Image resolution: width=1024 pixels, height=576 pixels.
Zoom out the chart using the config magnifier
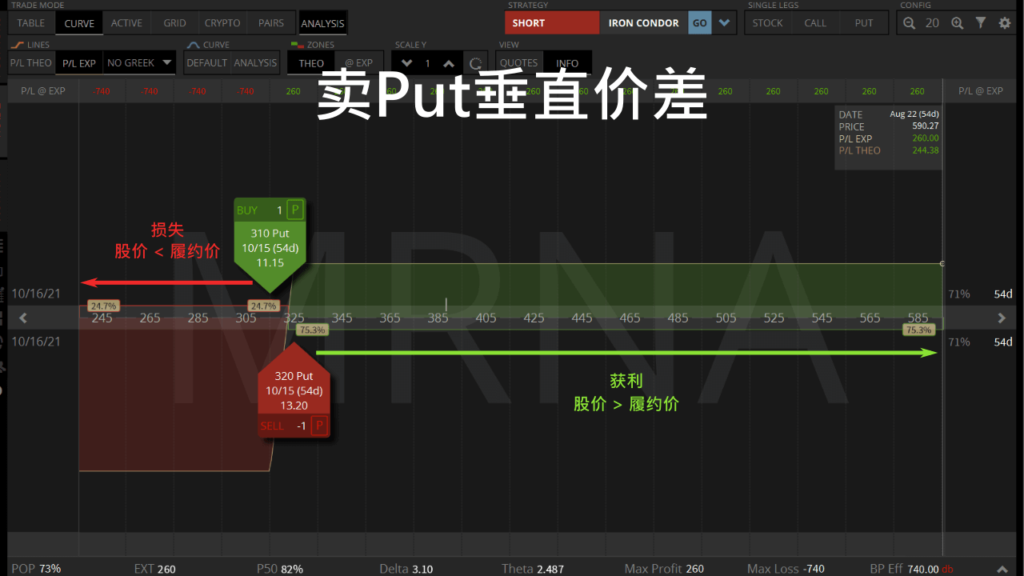[908, 24]
